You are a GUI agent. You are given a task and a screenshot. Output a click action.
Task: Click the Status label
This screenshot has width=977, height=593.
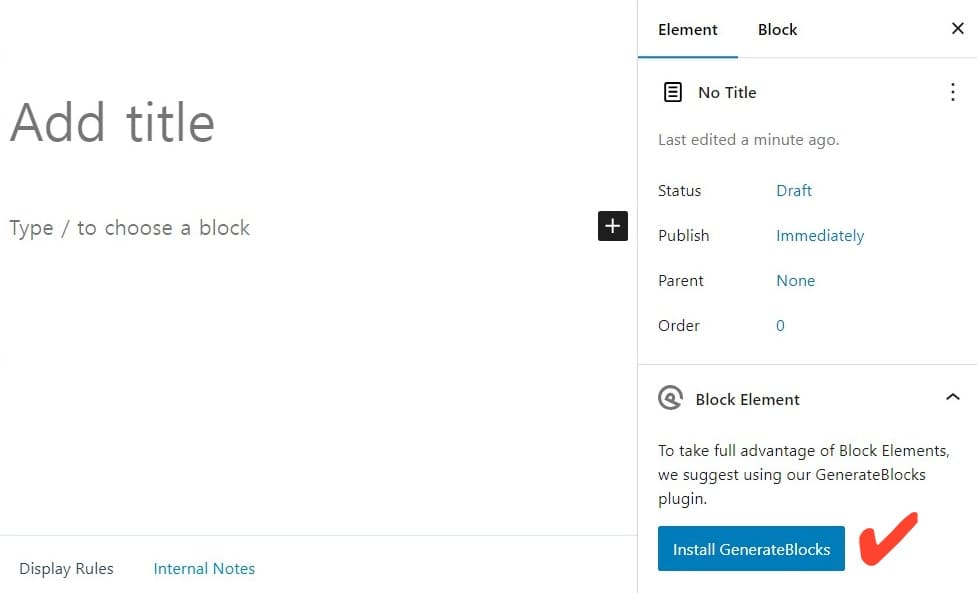pos(679,191)
